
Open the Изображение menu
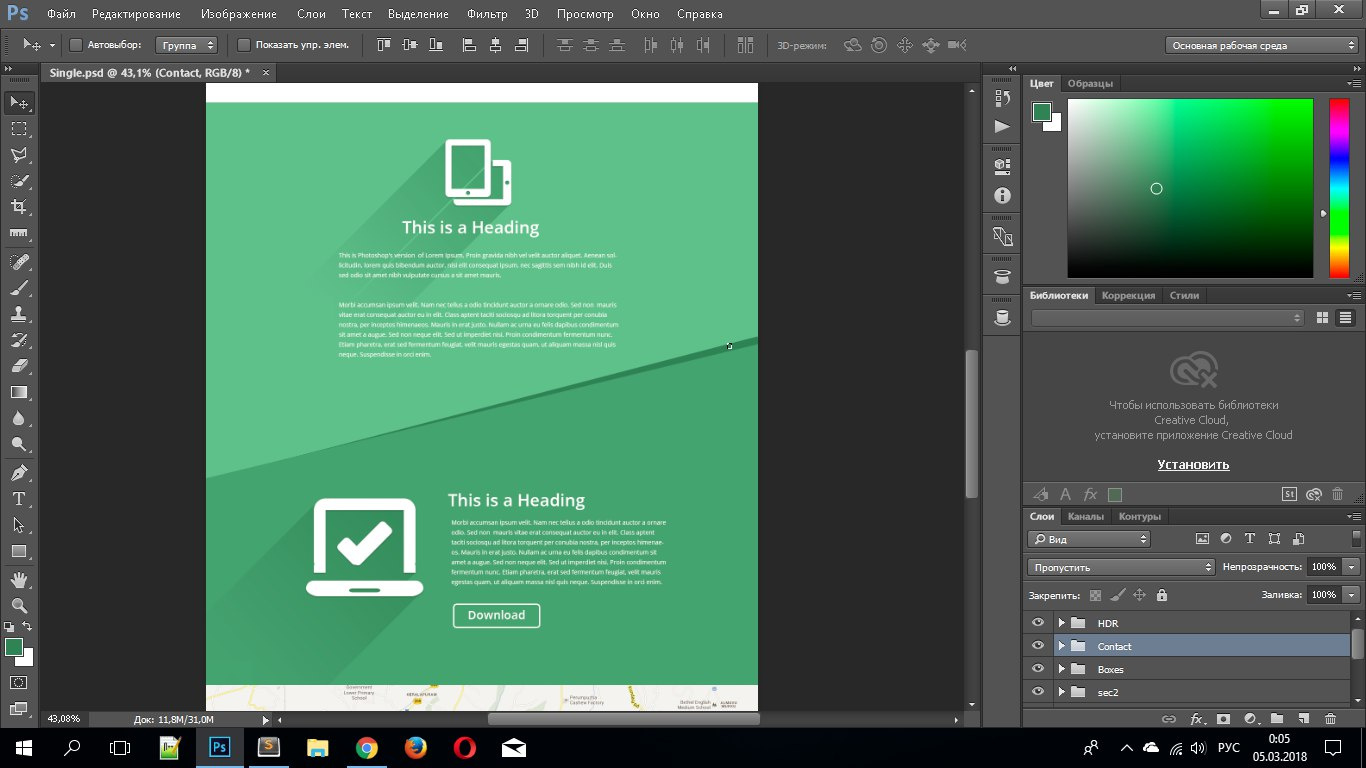[238, 14]
